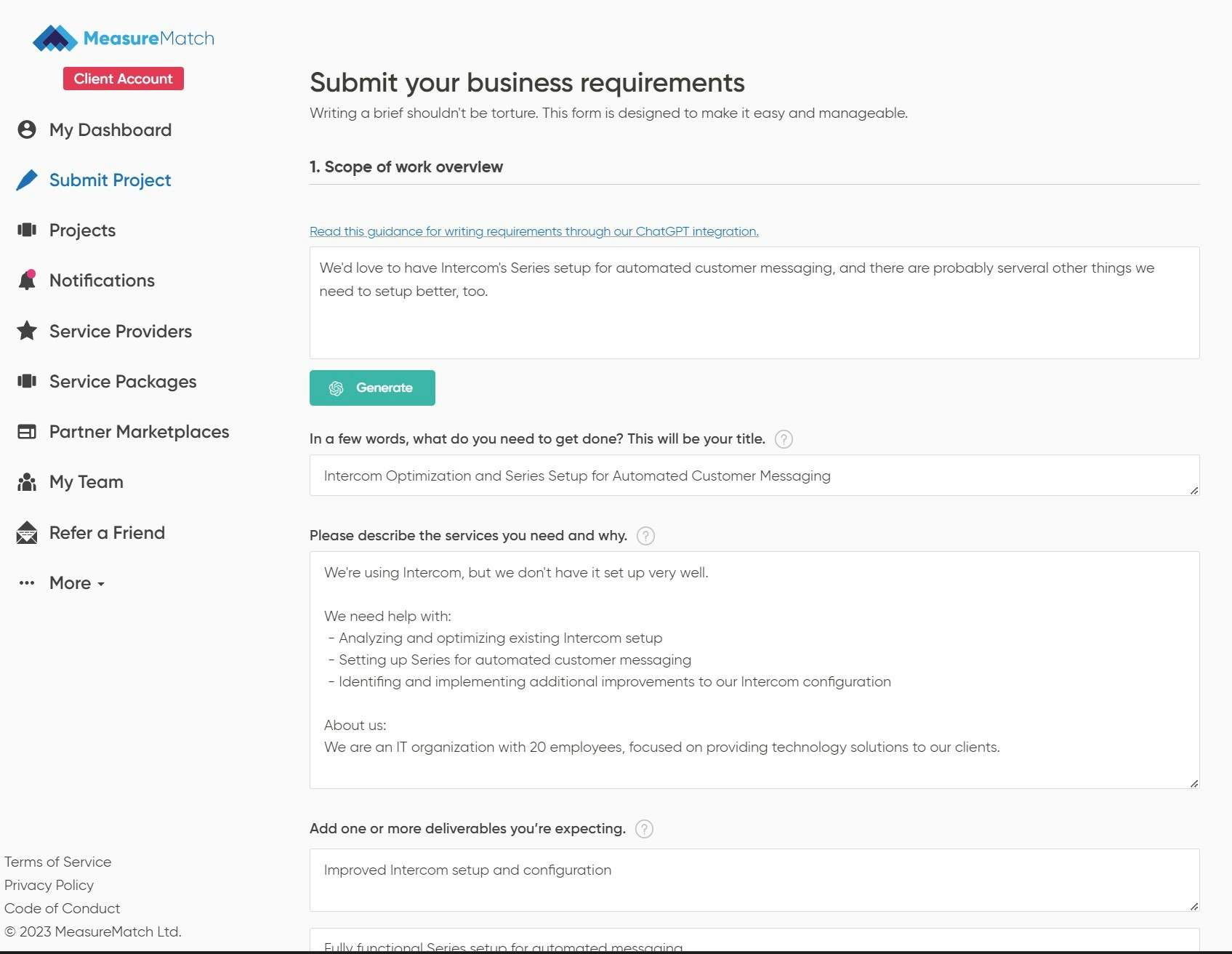The width and height of the screenshot is (1232, 954).
Task: Click the Refer a Friend envelope icon
Action: pos(27,532)
